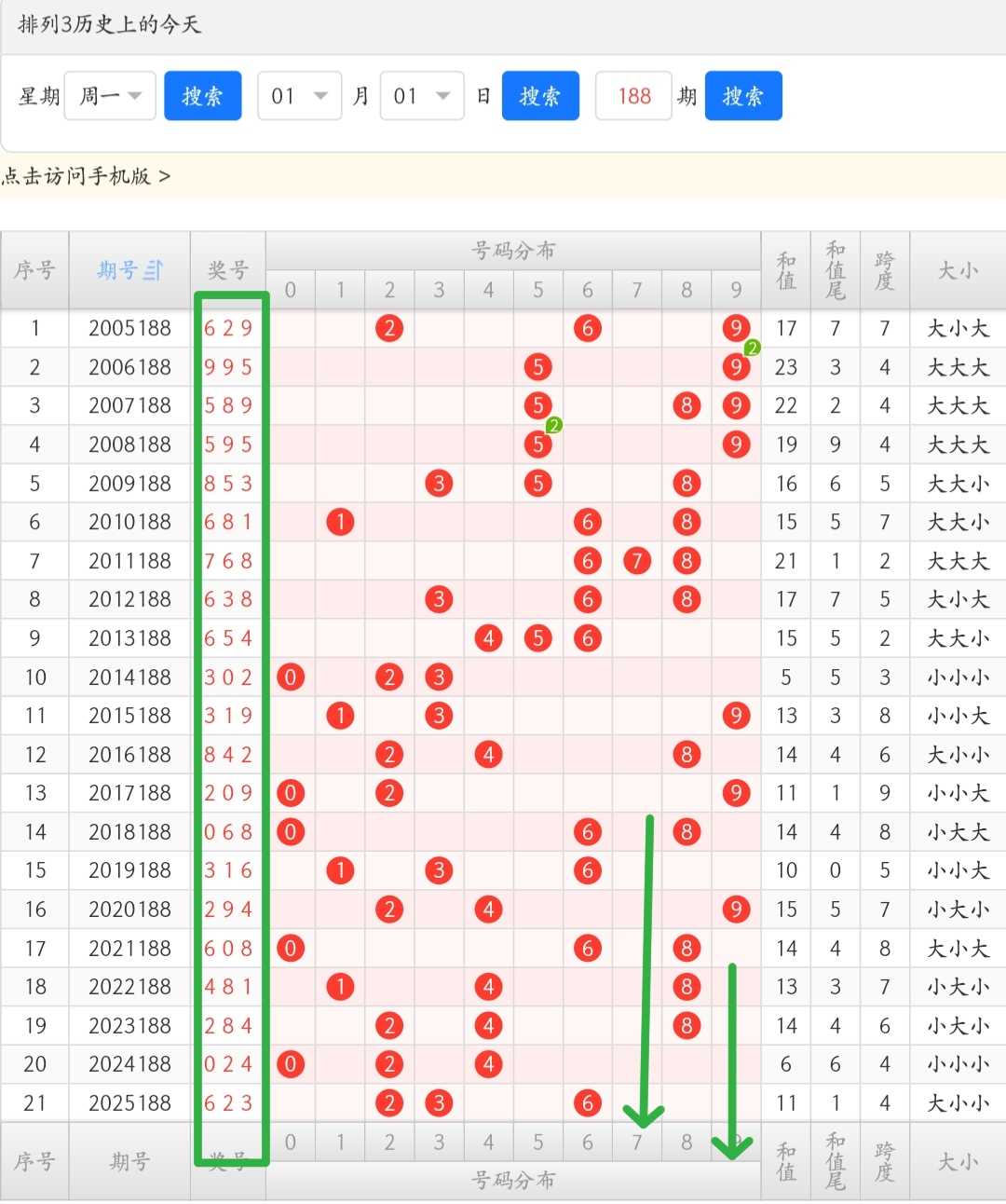Click the 搜索 button next to 星期 dropdown
This screenshot has width=1006, height=1204.
[x=203, y=96]
